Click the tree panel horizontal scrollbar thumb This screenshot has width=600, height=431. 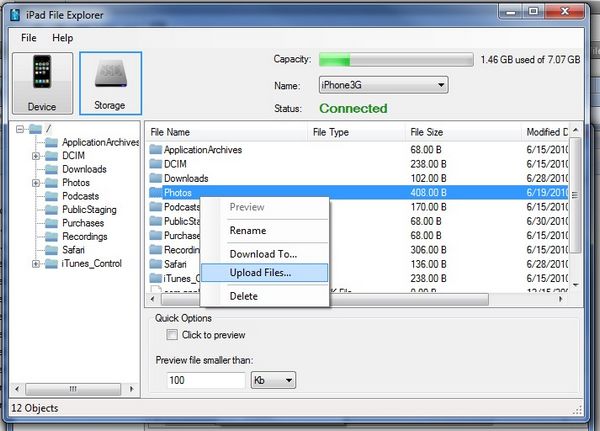point(73,389)
